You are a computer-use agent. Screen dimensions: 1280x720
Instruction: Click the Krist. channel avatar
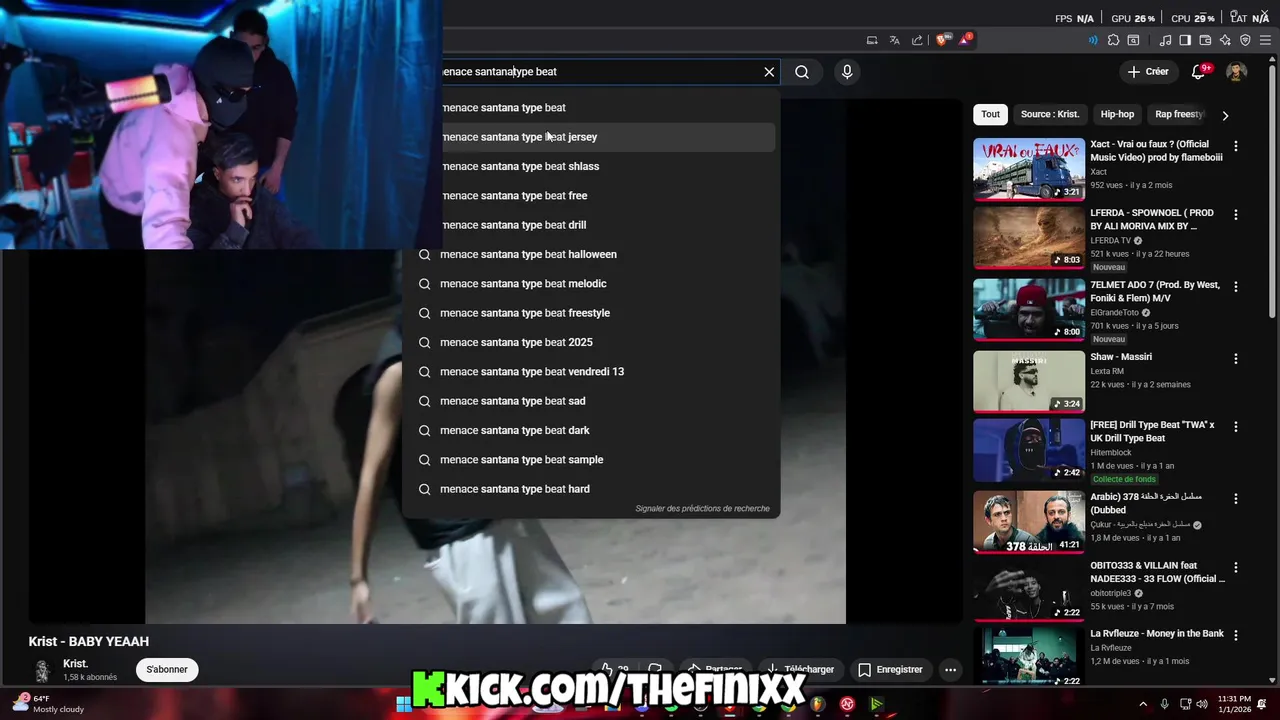(42, 670)
